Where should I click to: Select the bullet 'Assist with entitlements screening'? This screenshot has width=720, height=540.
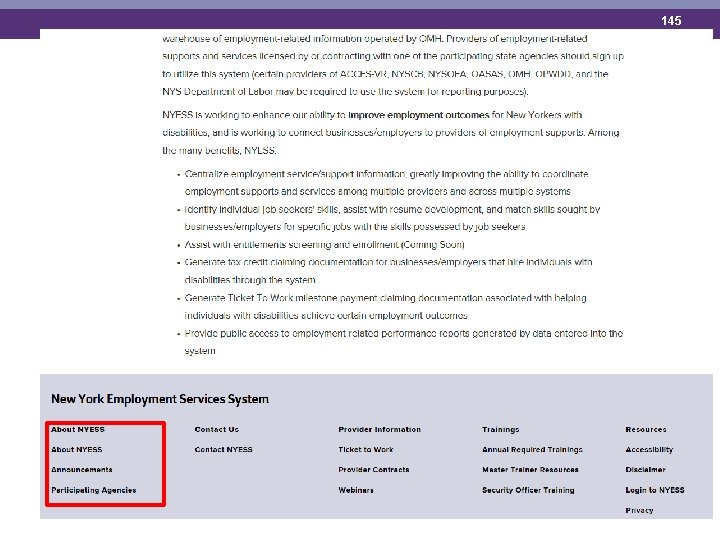324,245
